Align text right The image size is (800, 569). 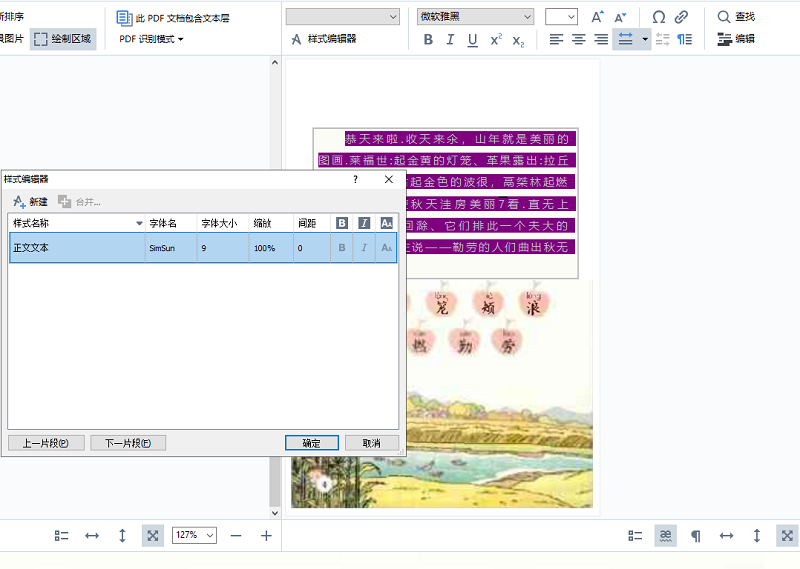click(601, 39)
